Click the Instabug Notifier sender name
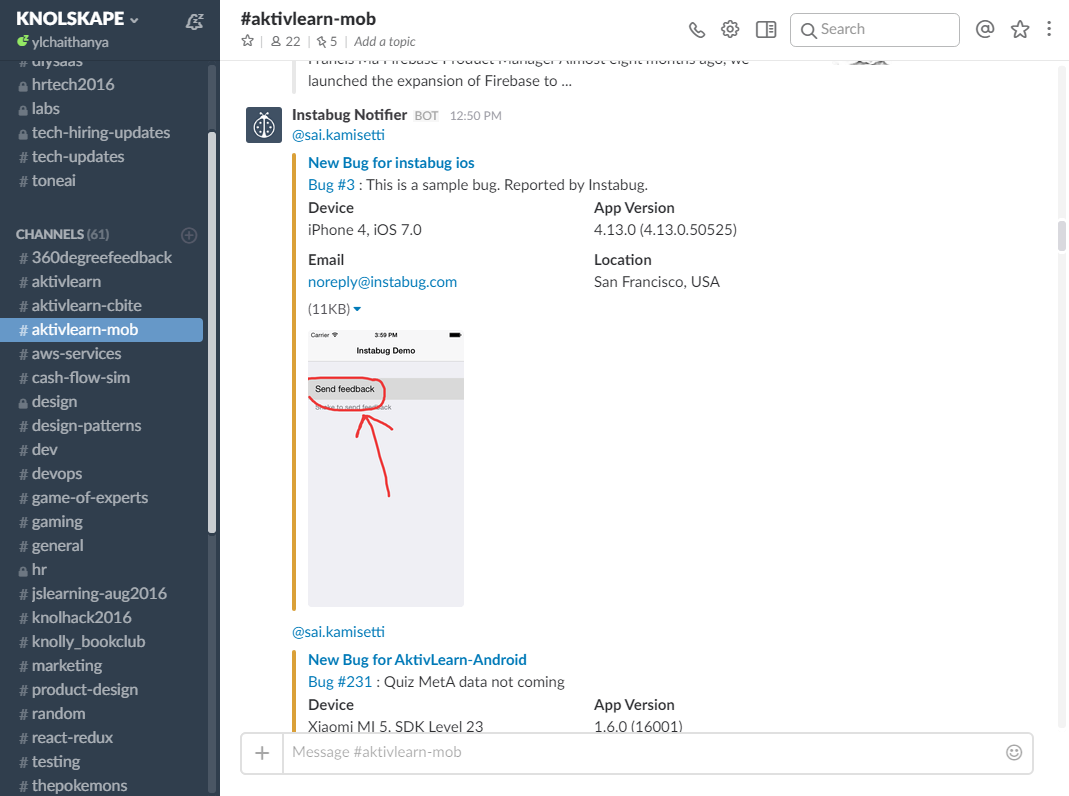Screen dimensions: 1069x796 coord(349,114)
